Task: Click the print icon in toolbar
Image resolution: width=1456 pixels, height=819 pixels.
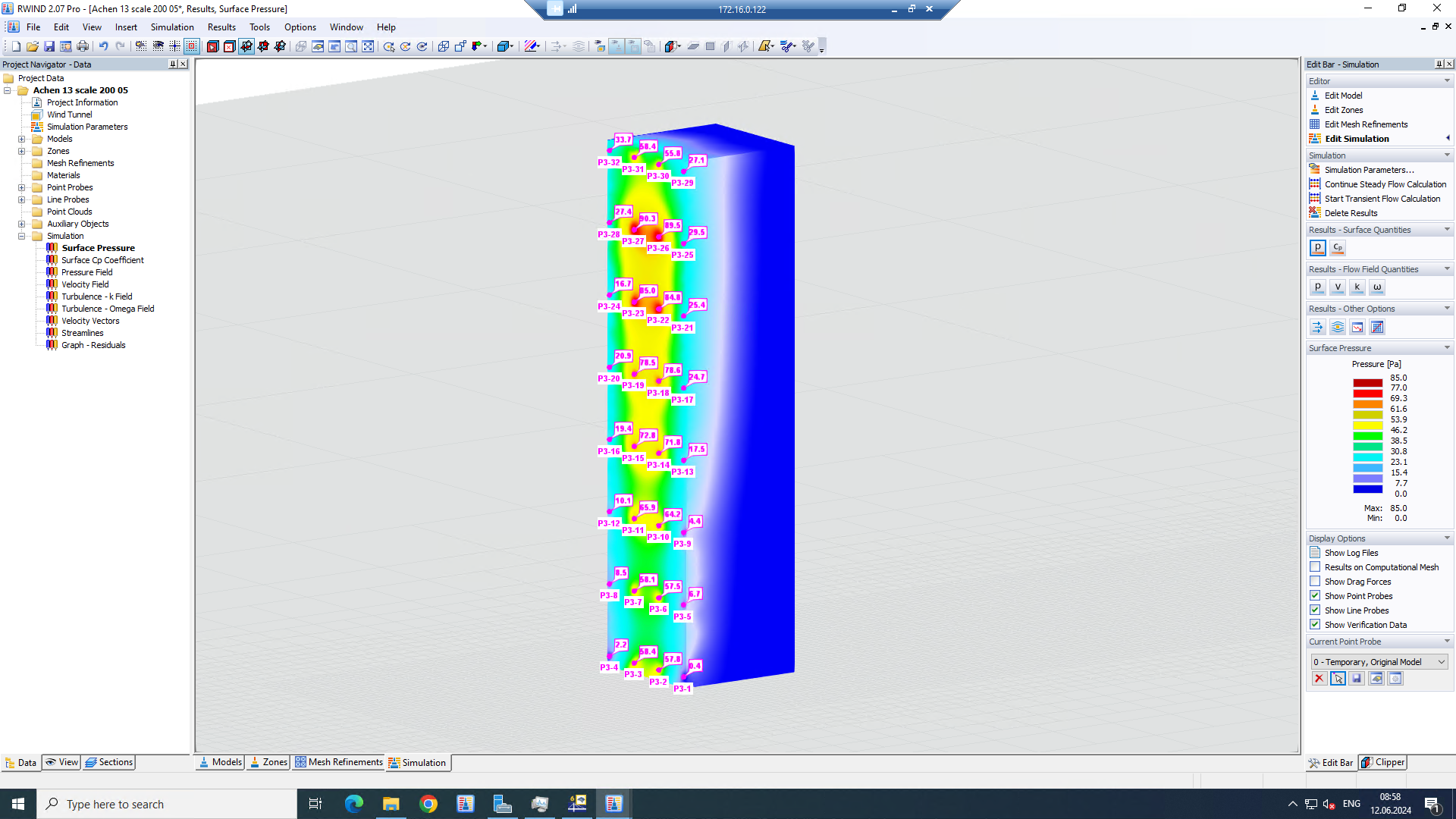Action: [x=83, y=47]
